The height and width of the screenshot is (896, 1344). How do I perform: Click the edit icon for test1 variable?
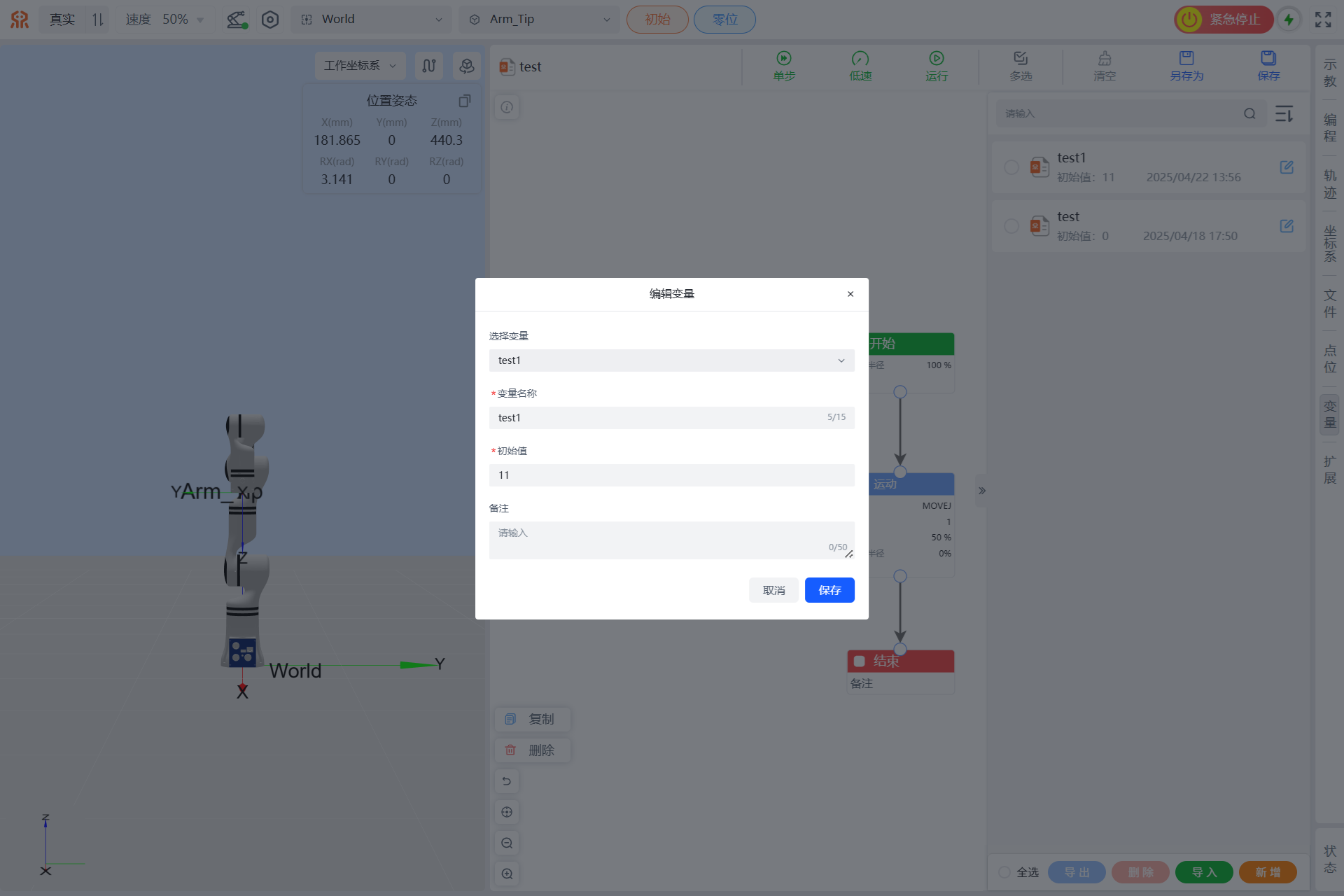tap(1287, 167)
